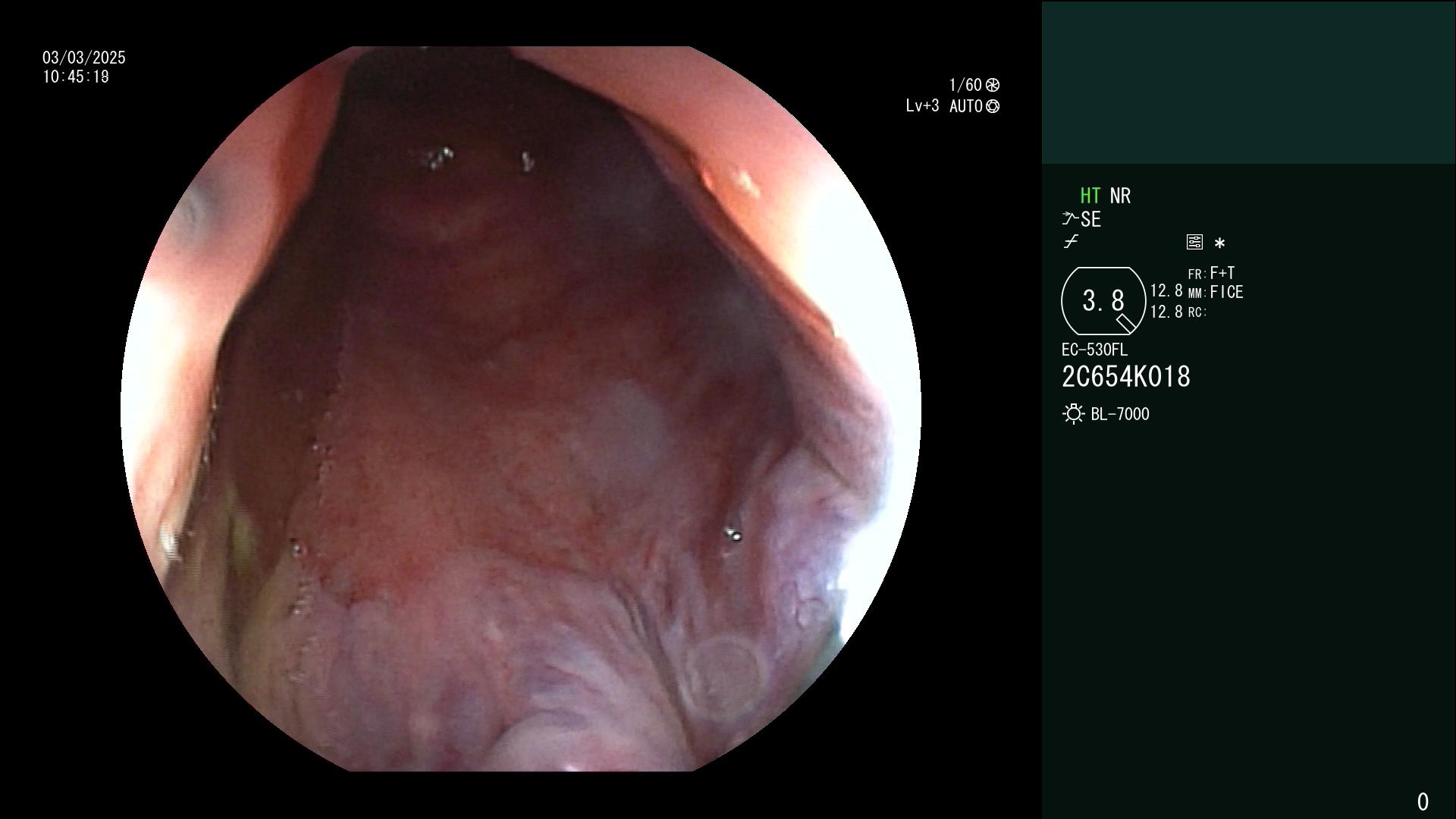This screenshot has height=819, width=1456.
Task: Click the MM: FICE setting
Action: pos(1216,292)
